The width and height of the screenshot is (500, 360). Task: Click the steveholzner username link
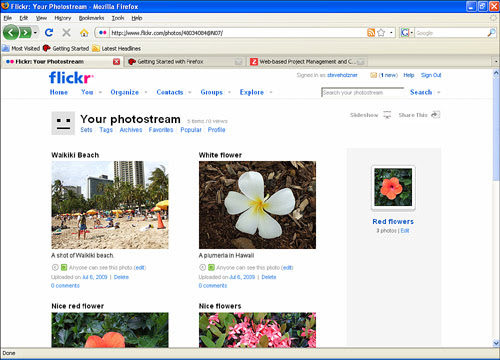pyautogui.click(x=342, y=75)
